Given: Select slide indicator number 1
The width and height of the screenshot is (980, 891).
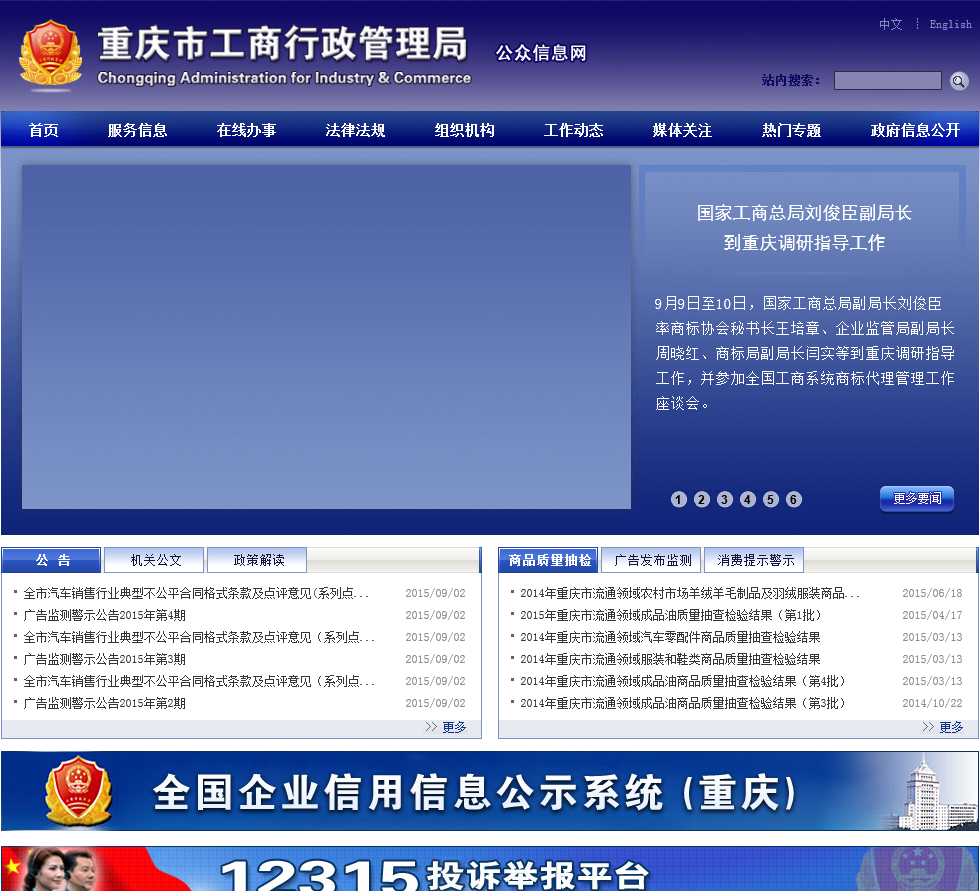Looking at the screenshot, I should [x=679, y=499].
